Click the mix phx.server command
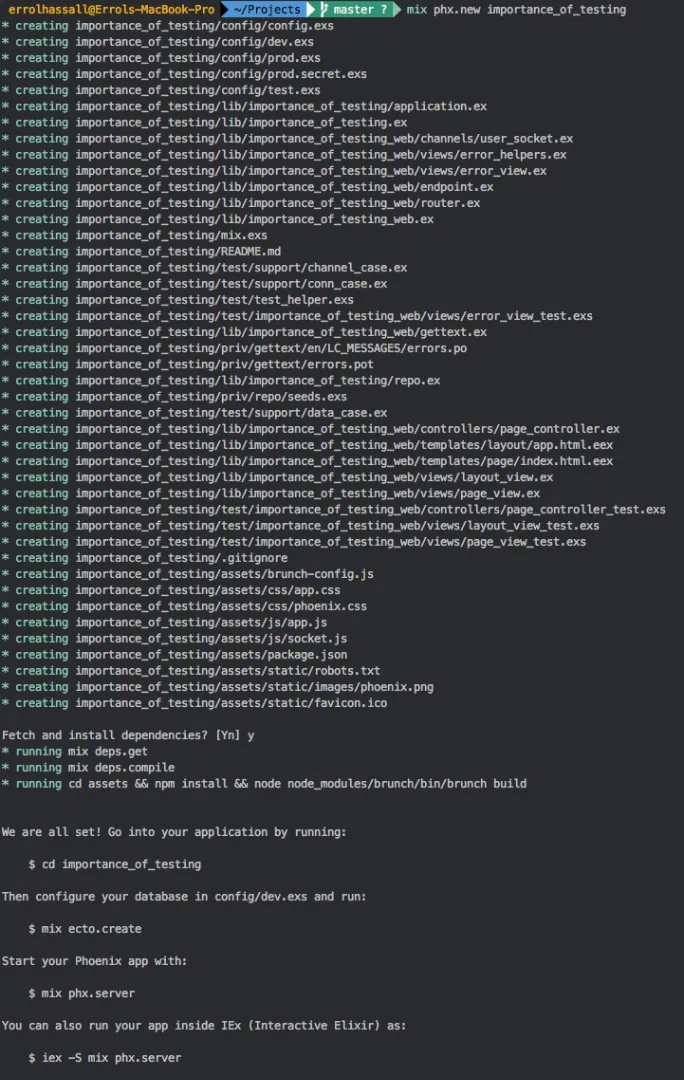684x1080 pixels. [81, 993]
